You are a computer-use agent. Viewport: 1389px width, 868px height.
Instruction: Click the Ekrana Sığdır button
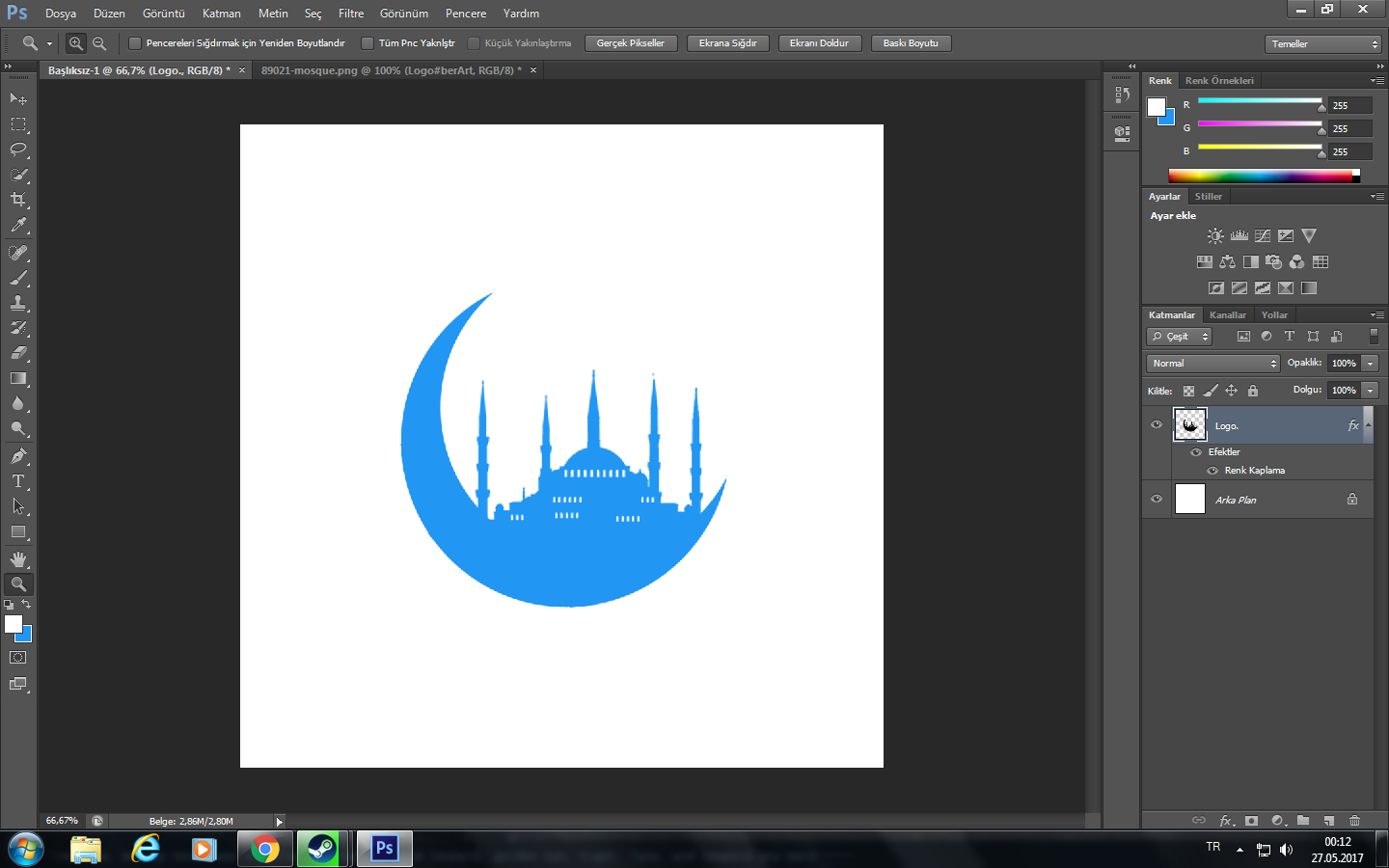[728, 43]
